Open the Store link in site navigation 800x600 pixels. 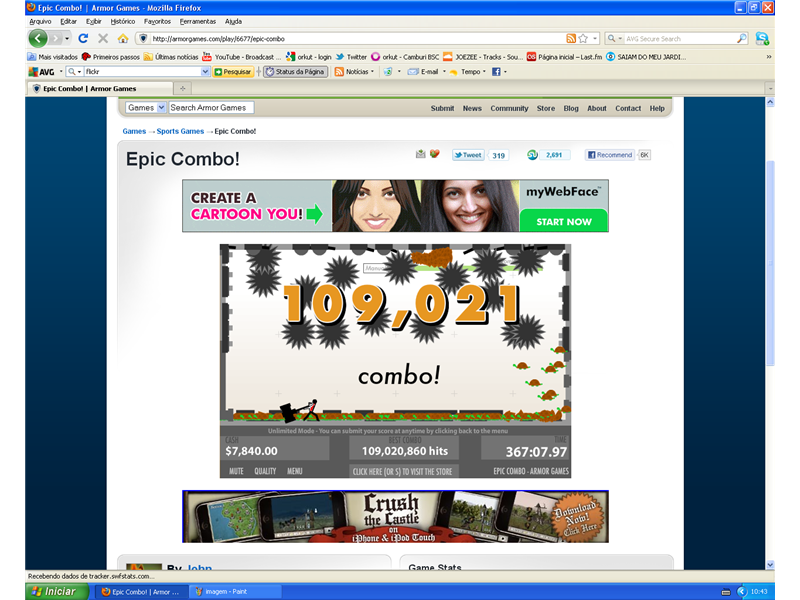545,108
